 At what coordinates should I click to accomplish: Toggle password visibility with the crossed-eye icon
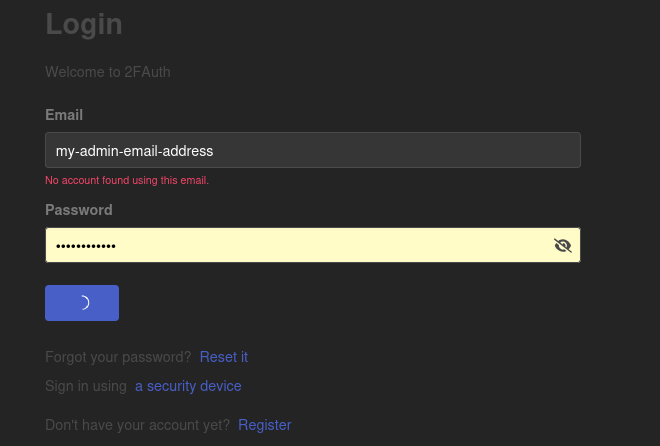point(562,245)
